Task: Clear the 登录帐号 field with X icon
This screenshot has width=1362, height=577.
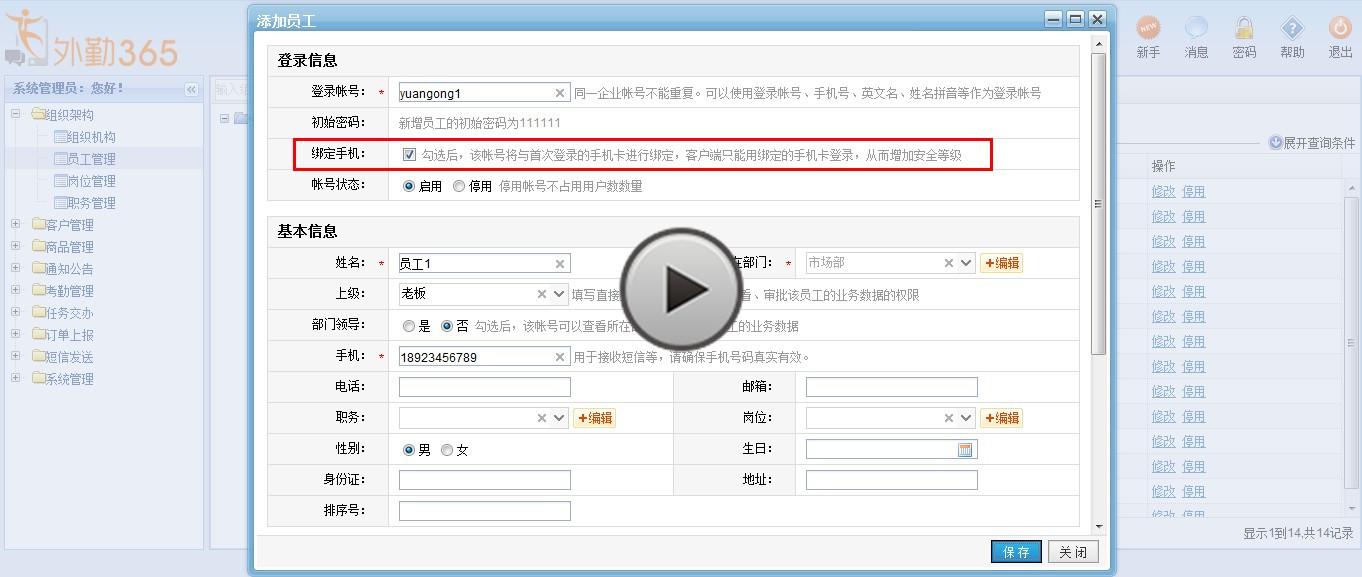Action: pyautogui.click(x=560, y=93)
